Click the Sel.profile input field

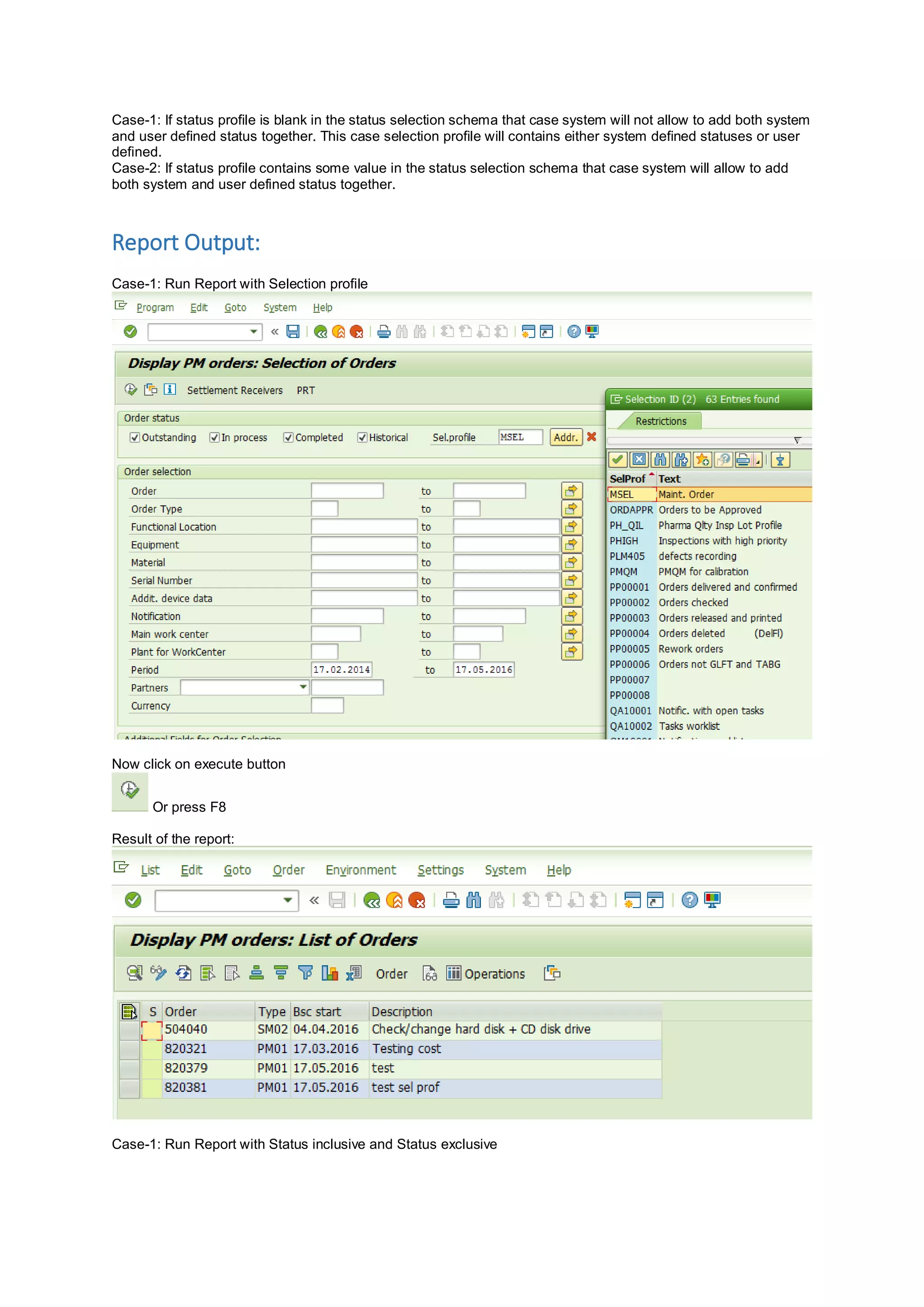click(x=520, y=437)
